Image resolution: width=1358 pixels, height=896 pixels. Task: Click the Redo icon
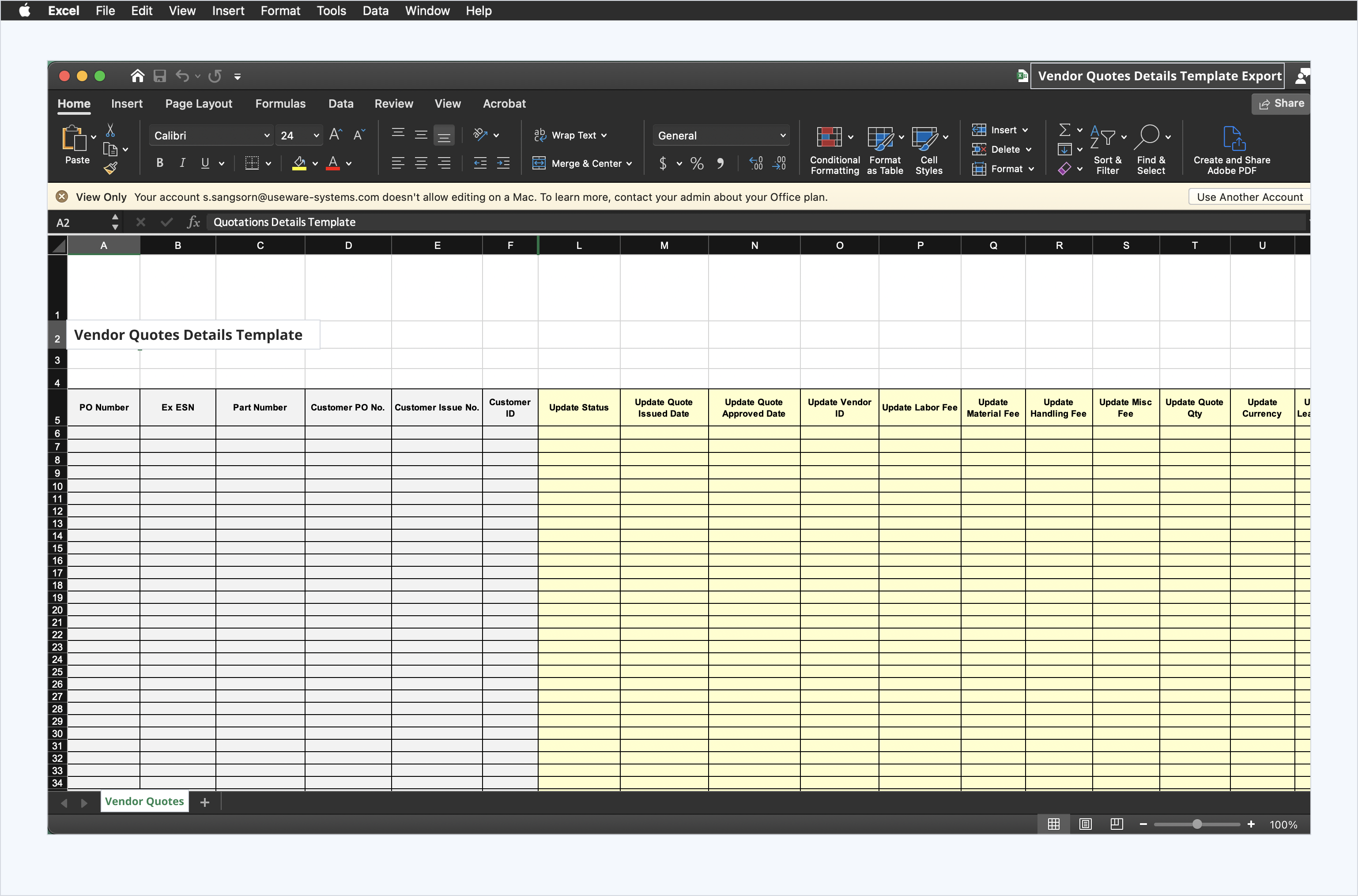pyautogui.click(x=215, y=76)
